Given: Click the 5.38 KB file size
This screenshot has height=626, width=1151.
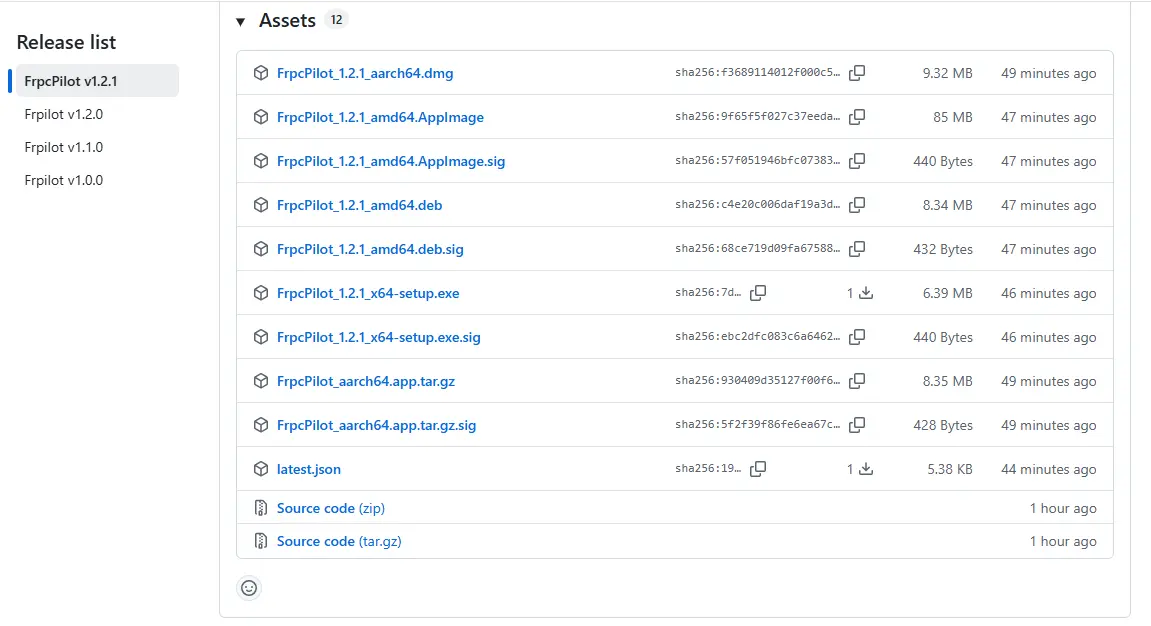Looking at the screenshot, I should (x=950, y=469).
